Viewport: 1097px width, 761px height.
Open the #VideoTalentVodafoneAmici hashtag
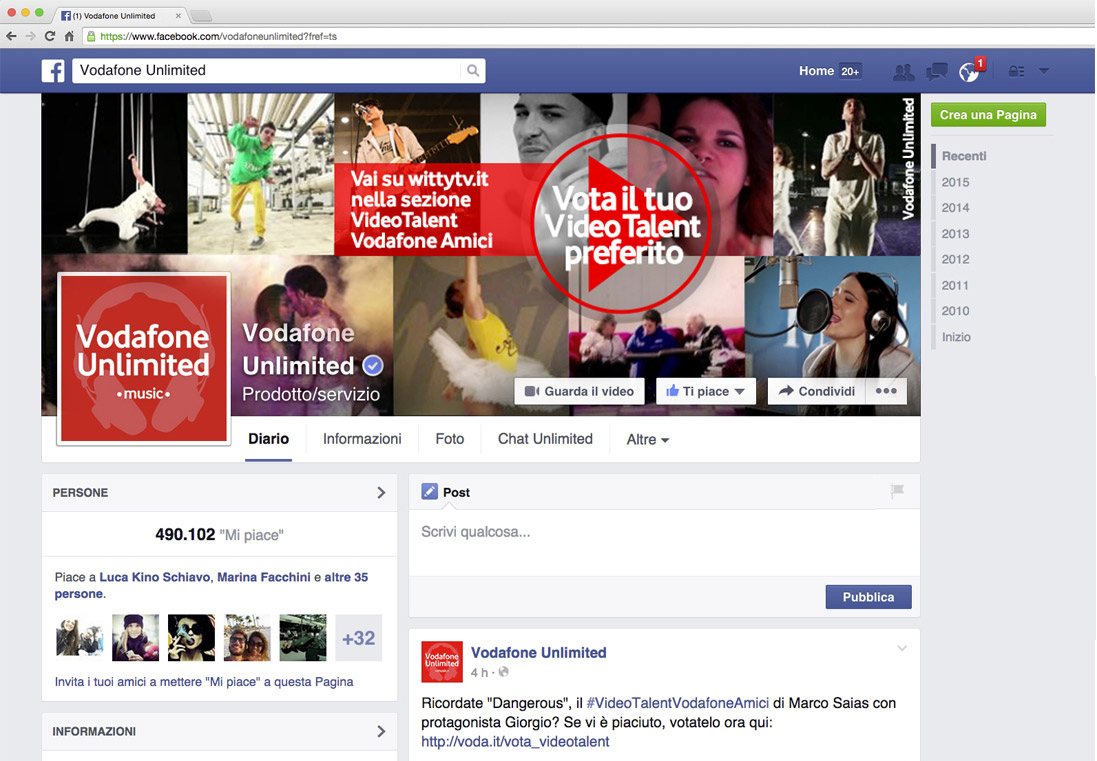pos(677,703)
